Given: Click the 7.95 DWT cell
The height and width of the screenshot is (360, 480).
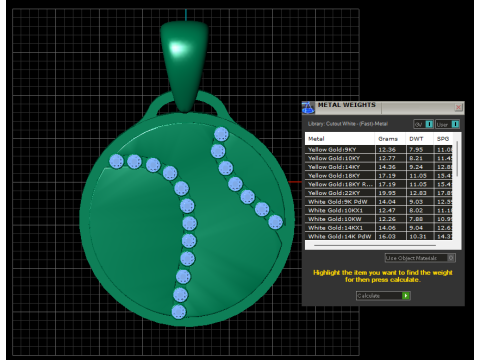Looking at the screenshot, I should (x=420, y=149).
